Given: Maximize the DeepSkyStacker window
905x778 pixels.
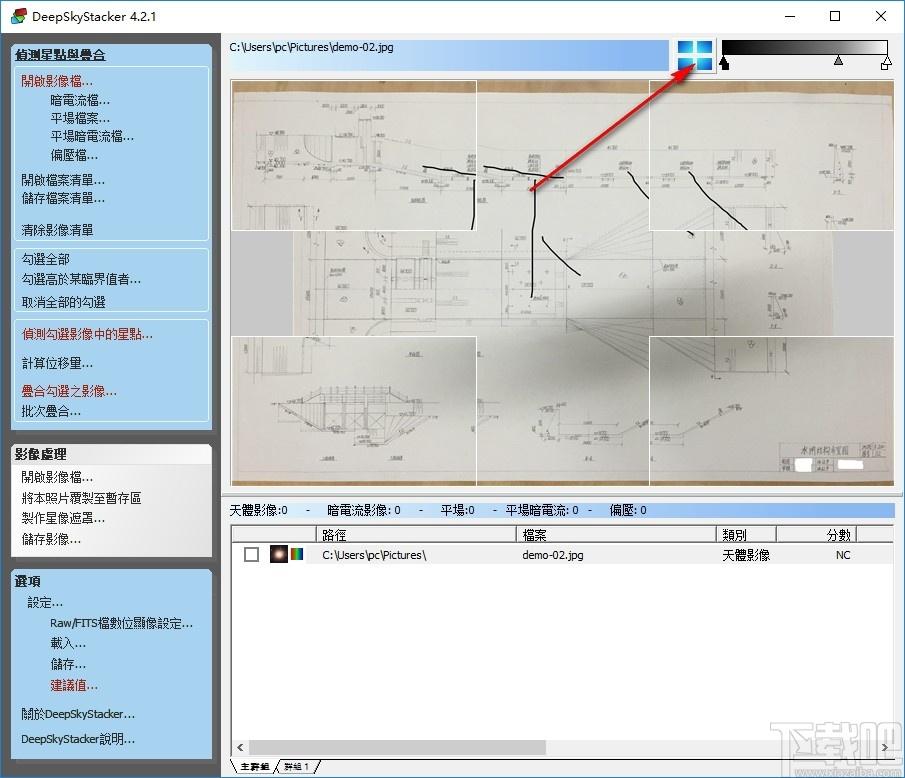Looking at the screenshot, I should tap(835, 16).
